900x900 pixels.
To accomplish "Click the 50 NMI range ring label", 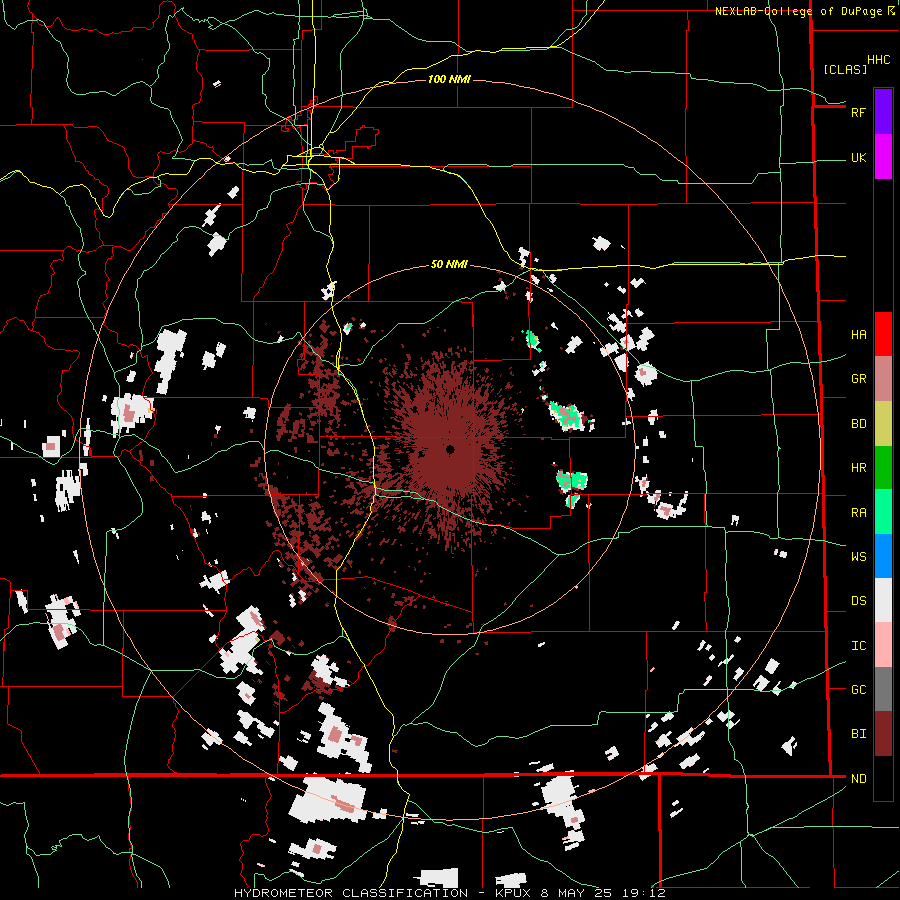I will [x=449, y=264].
